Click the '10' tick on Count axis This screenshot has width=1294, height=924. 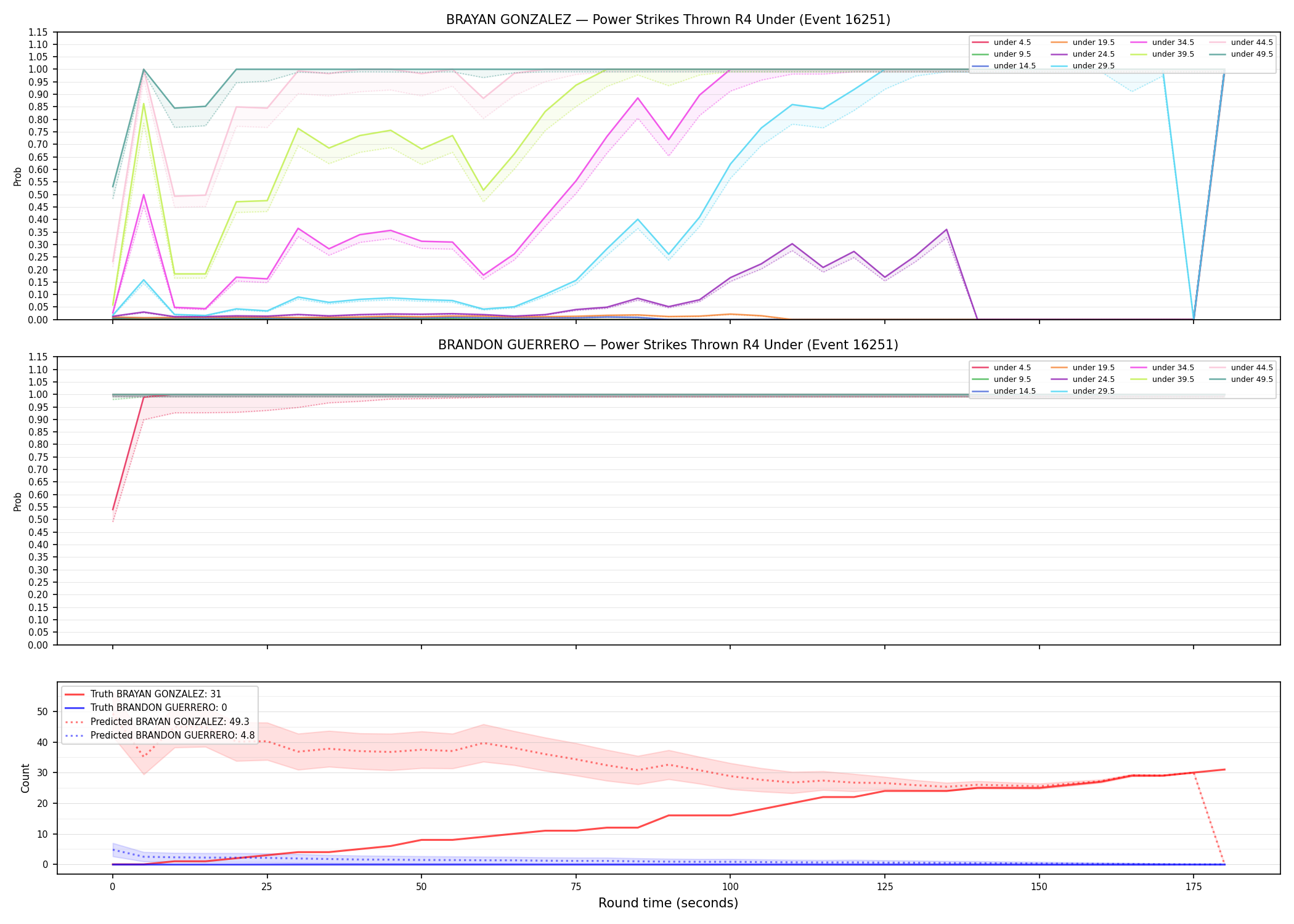[x=43, y=834]
